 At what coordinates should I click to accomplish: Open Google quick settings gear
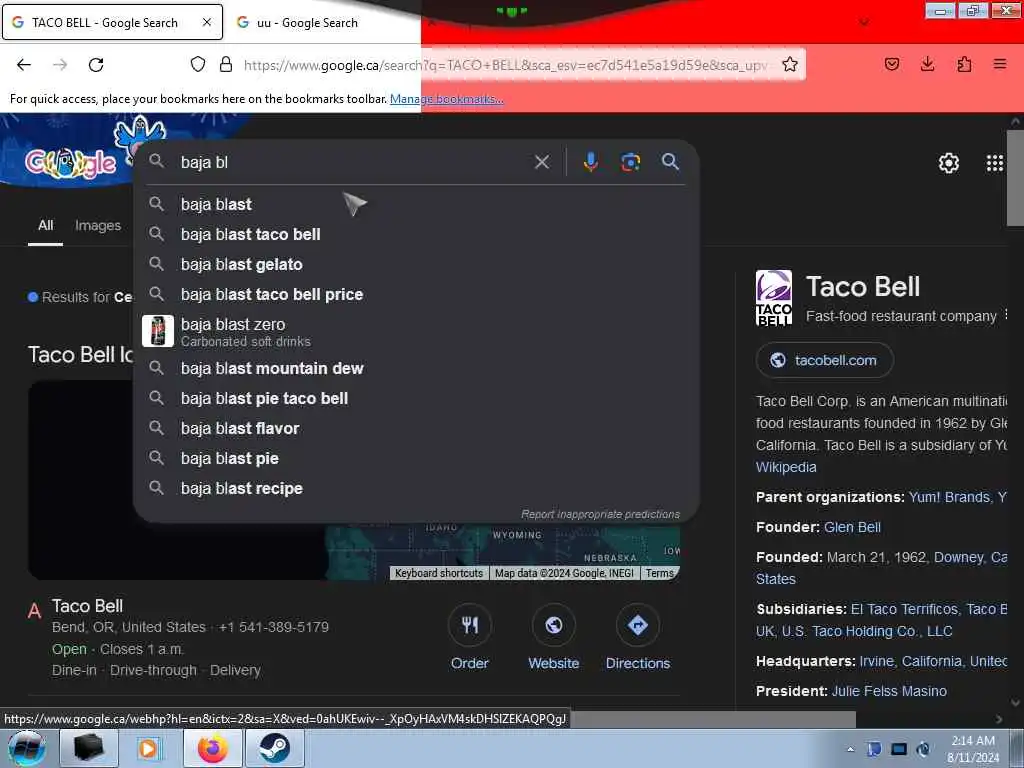[949, 163]
